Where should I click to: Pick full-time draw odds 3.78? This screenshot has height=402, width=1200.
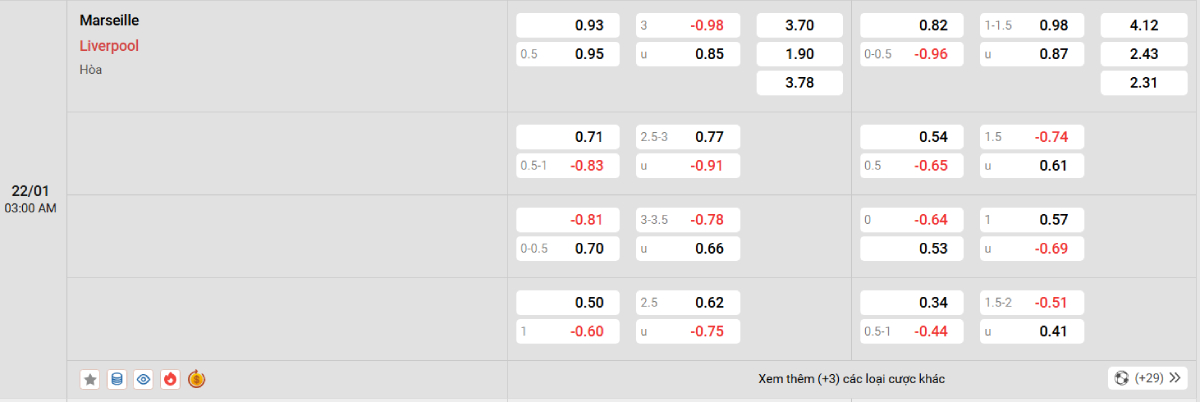(799, 83)
